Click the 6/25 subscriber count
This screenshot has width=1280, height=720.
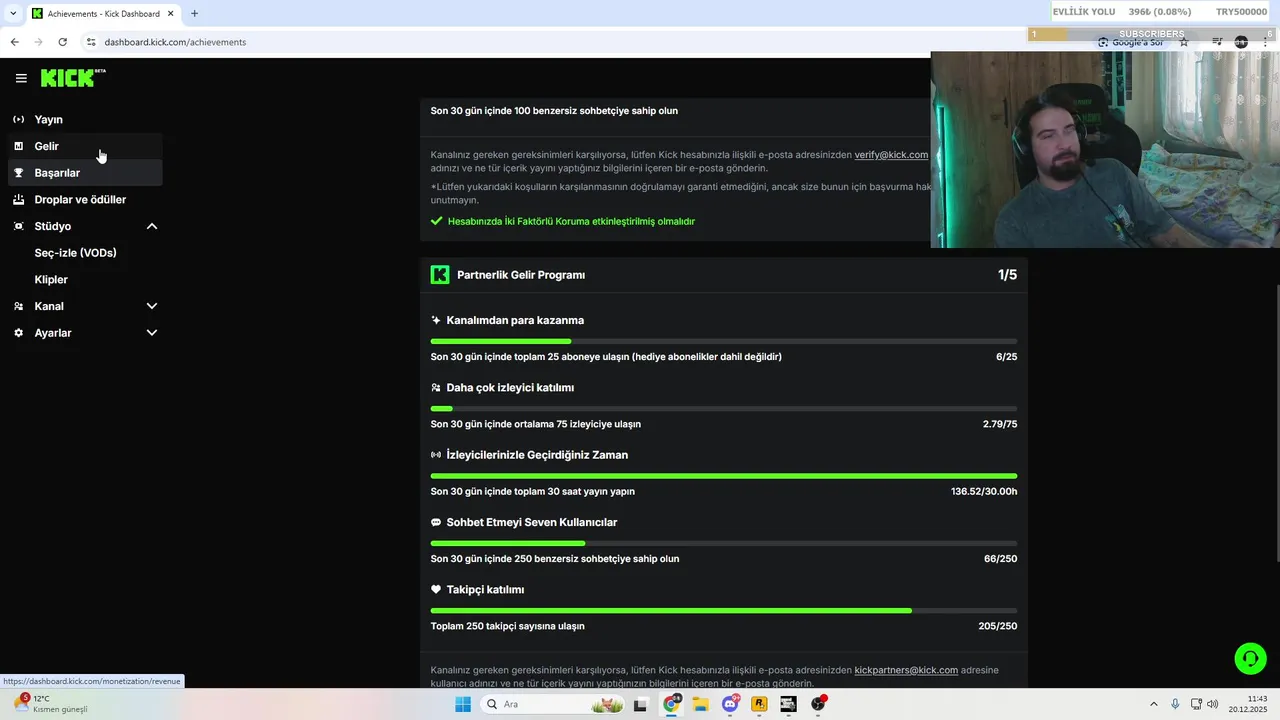(x=1006, y=357)
